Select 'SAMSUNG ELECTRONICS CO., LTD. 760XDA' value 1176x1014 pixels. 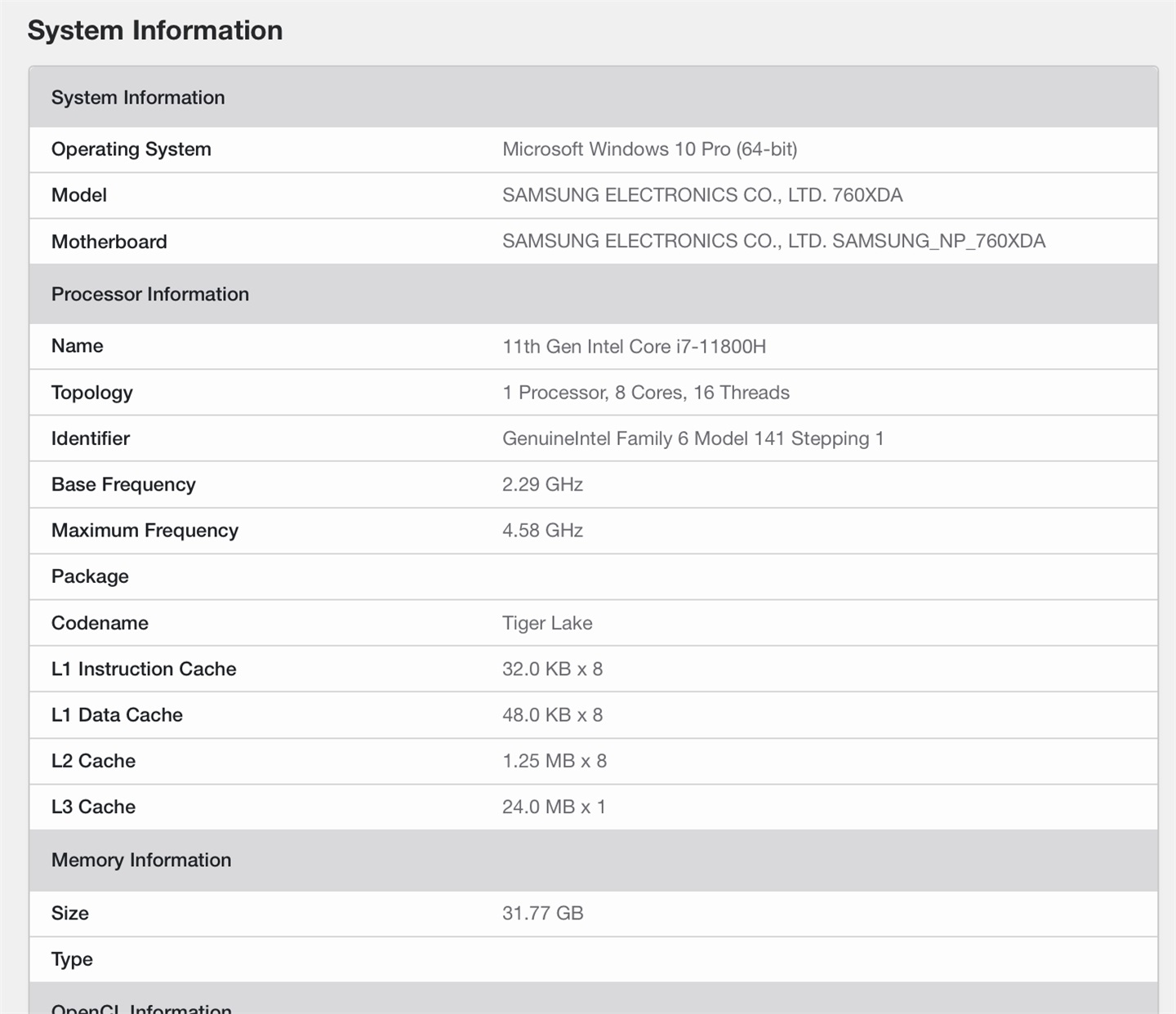pos(702,195)
